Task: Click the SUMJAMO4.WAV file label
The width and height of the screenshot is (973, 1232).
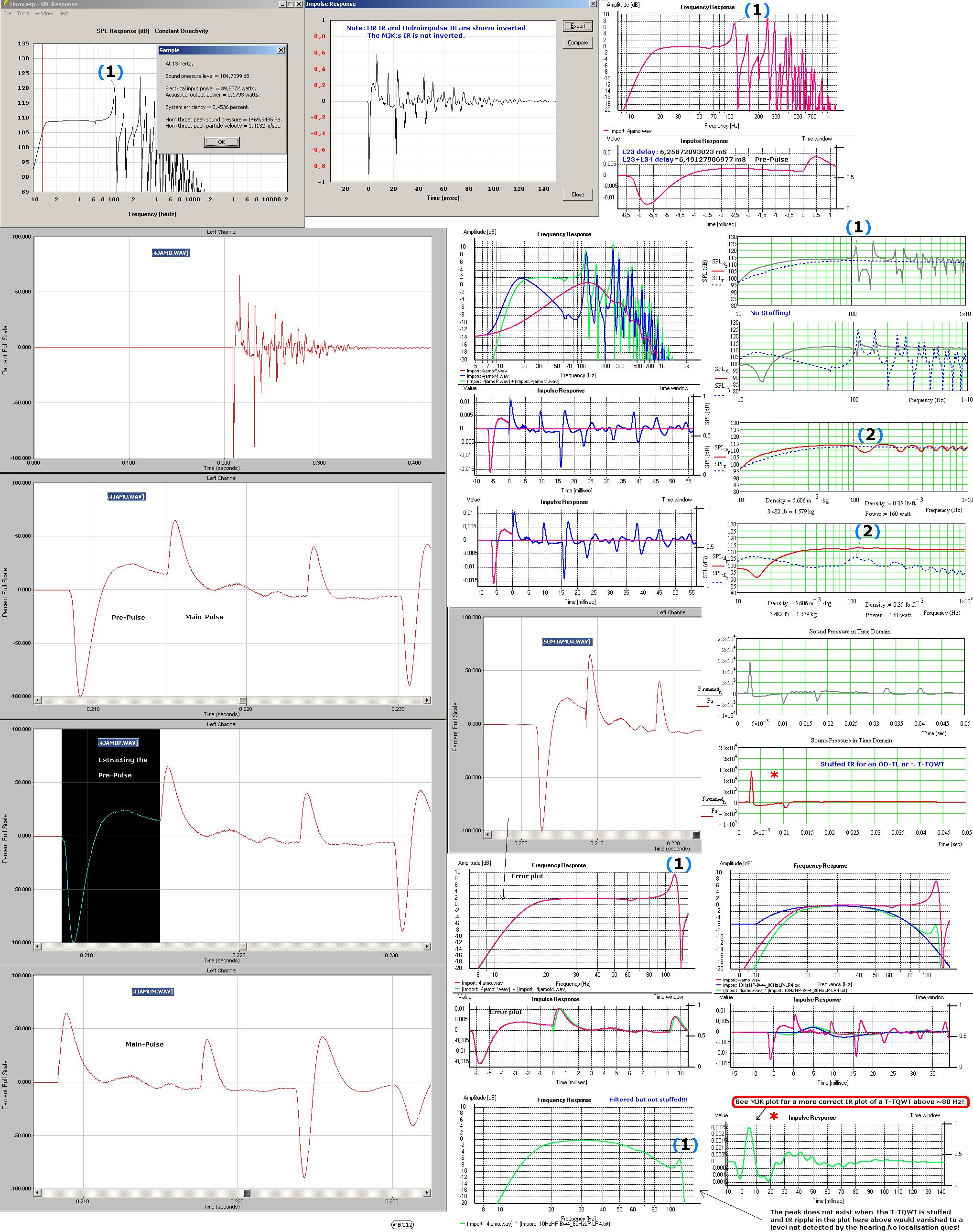Action: 567,642
